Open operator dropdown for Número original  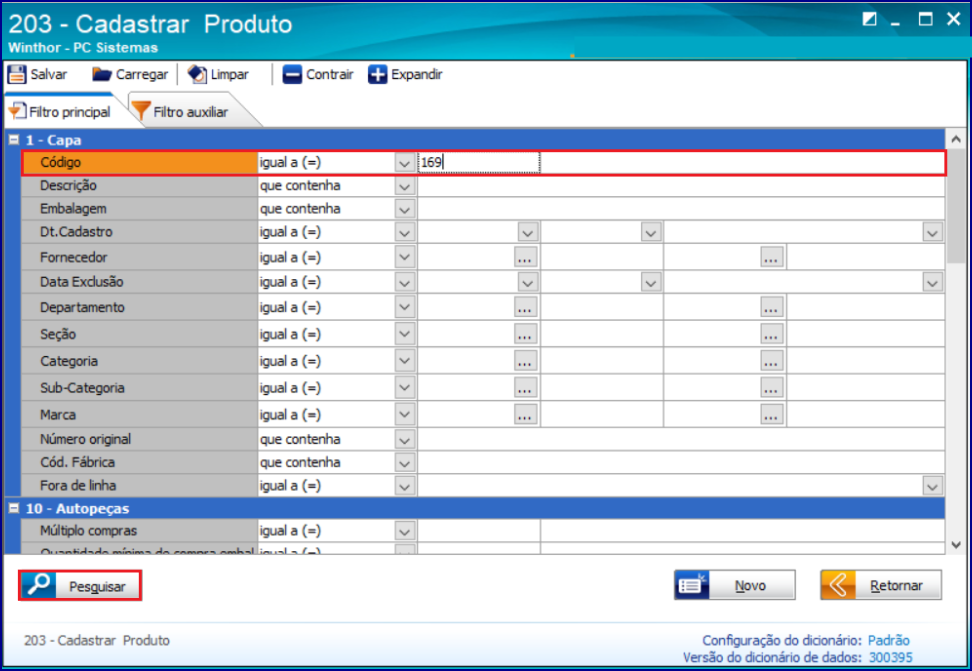click(405, 440)
